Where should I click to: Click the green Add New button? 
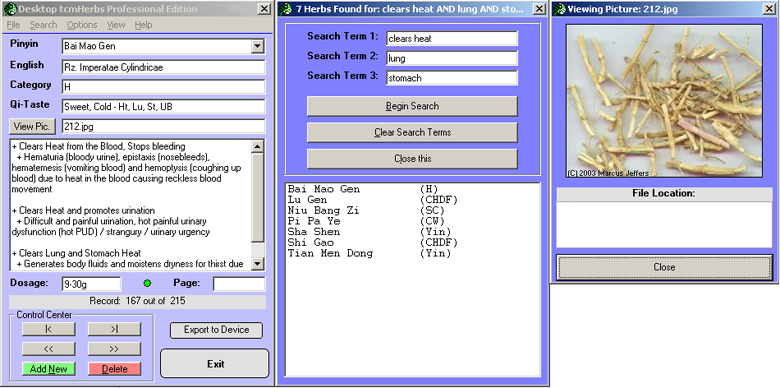(x=49, y=369)
